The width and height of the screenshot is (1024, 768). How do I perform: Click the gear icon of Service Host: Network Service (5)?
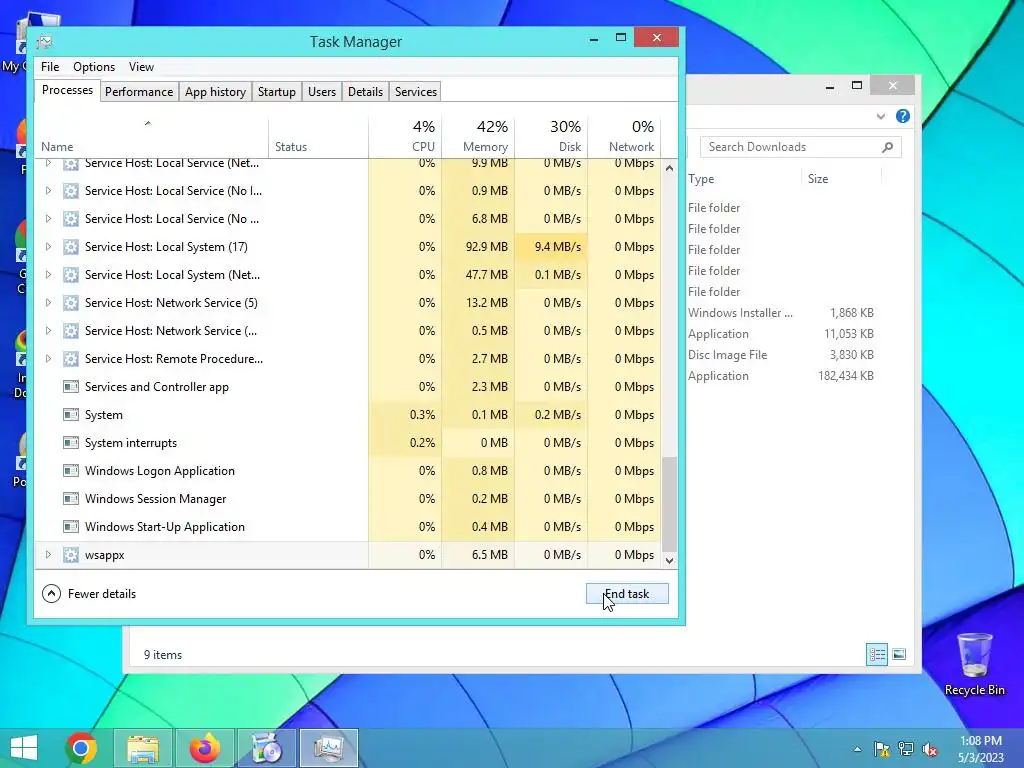pyautogui.click(x=71, y=303)
